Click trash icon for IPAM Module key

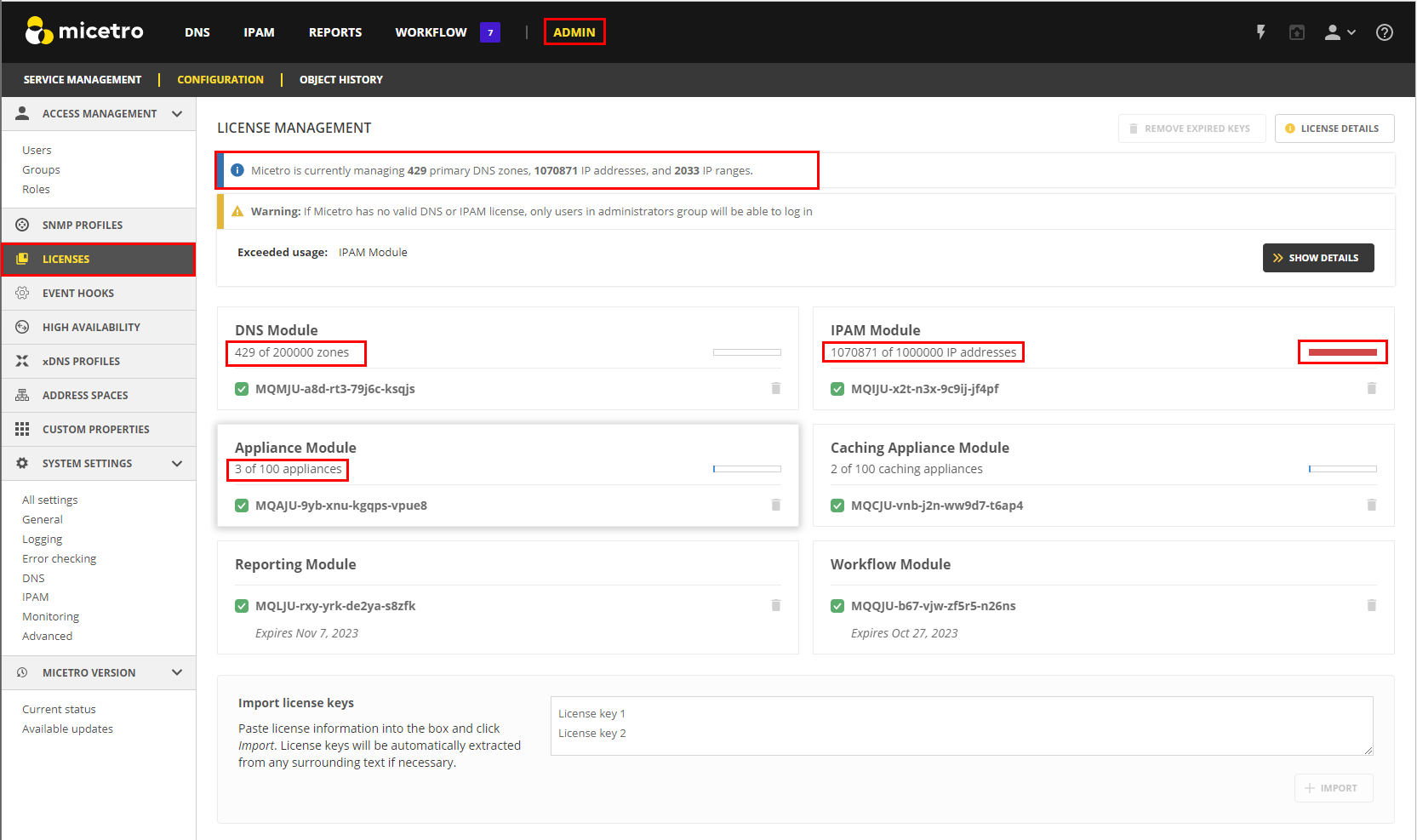1371,388
